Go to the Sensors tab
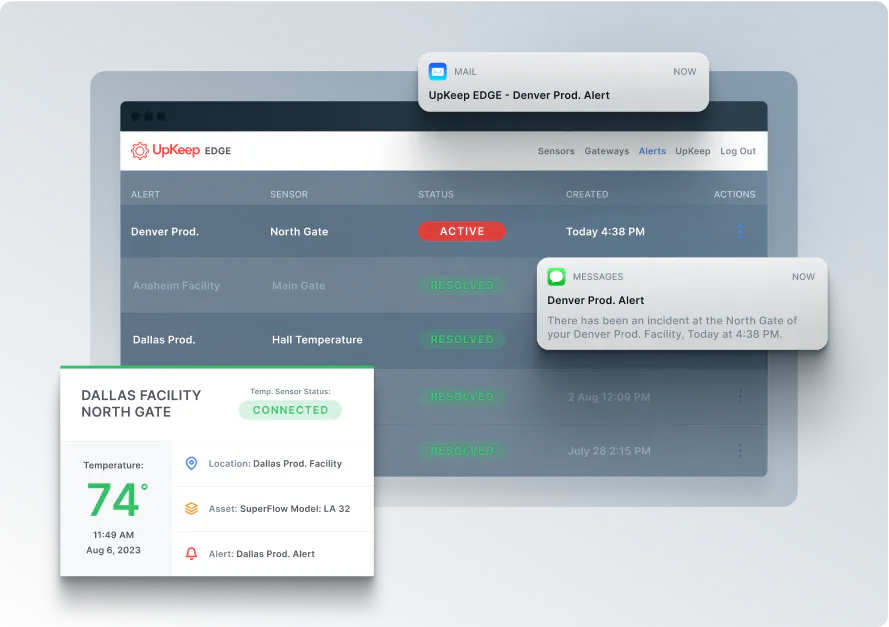 click(x=556, y=151)
